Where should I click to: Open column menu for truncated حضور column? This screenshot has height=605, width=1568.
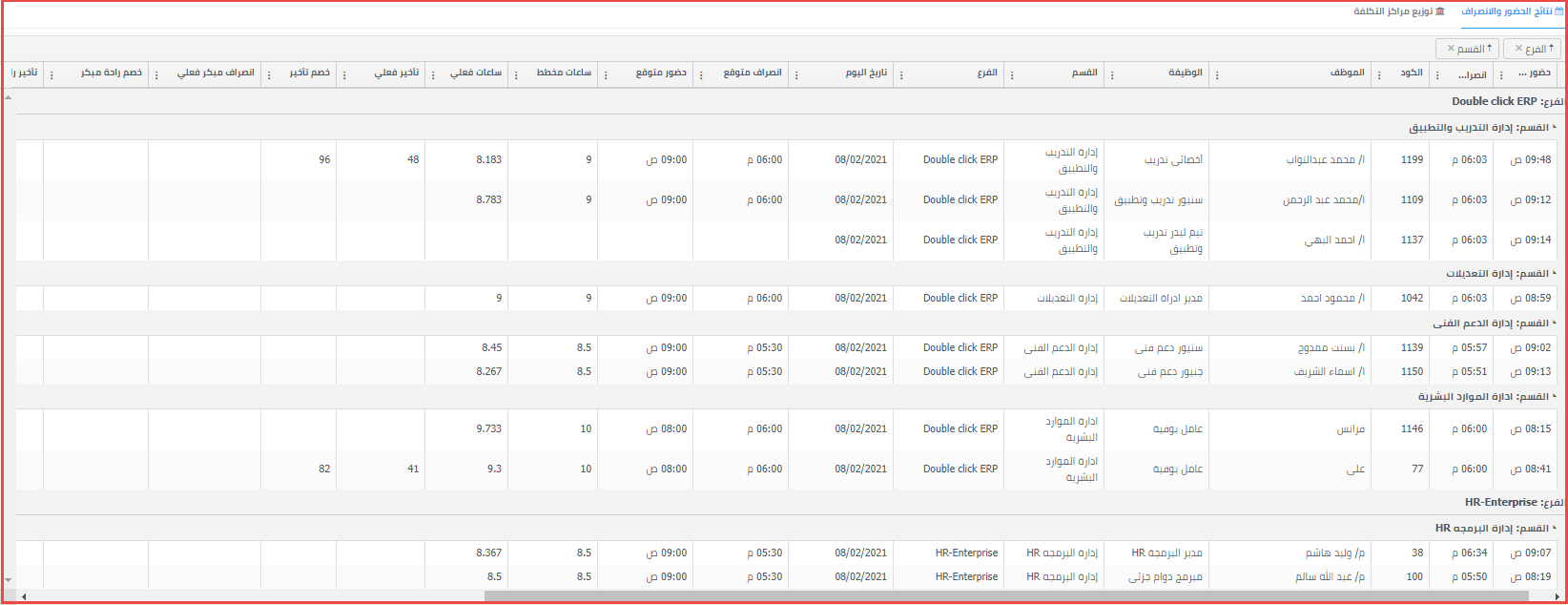(1501, 74)
